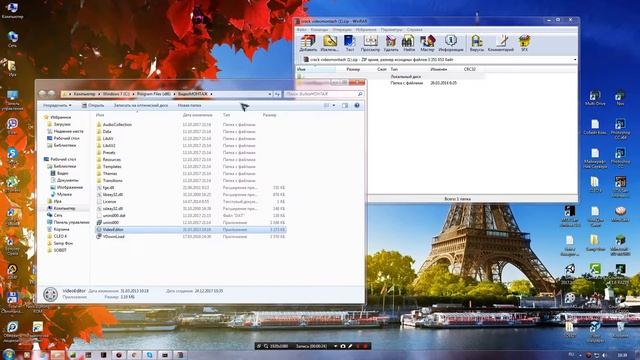This screenshot has height=360, width=640.
Task: Open Загрузки in Explorer favorites sidebar
Action: (62, 124)
